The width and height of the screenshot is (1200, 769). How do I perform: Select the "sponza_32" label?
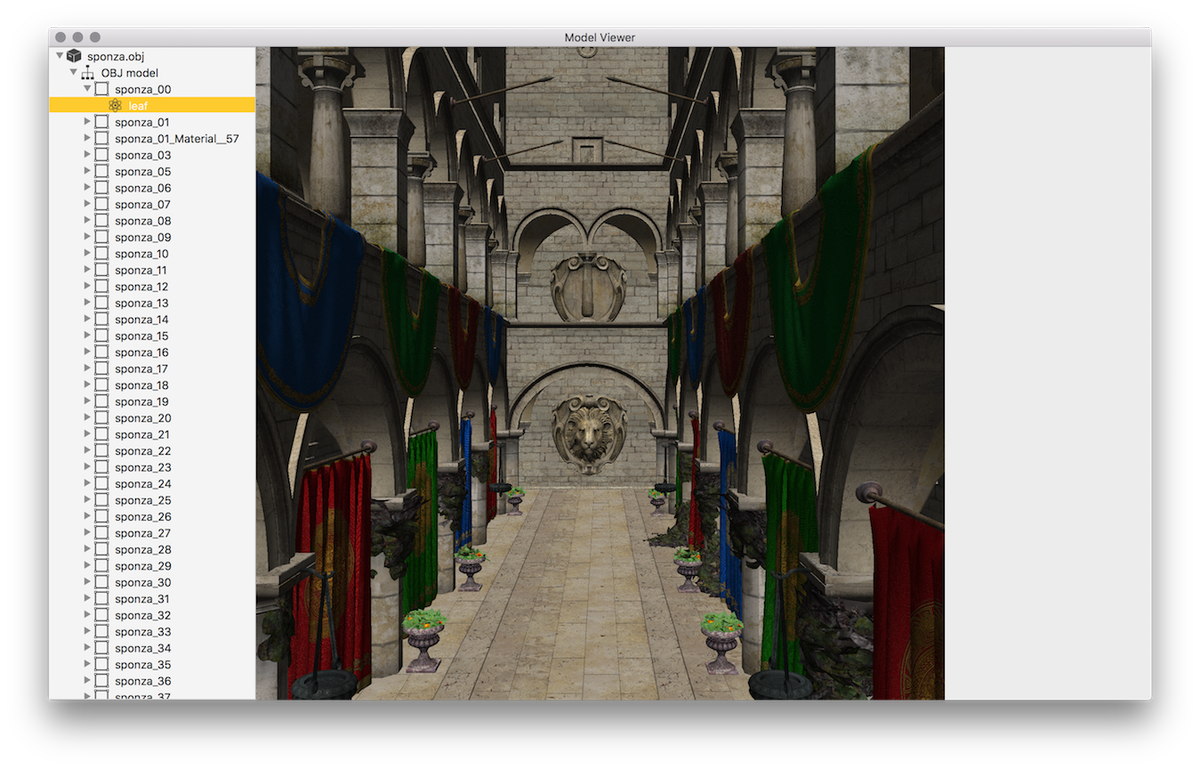pyautogui.click(x=143, y=615)
